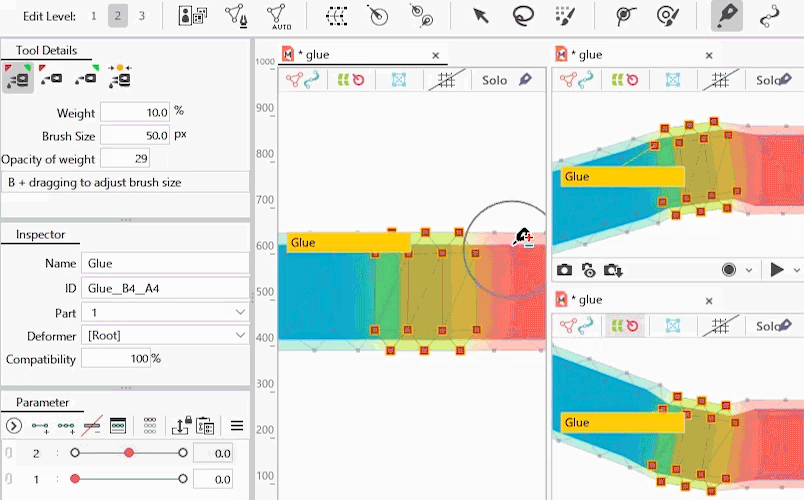The height and width of the screenshot is (500, 804).
Task: Click the delete keys icon in Parameter panel
Action: [92, 425]
